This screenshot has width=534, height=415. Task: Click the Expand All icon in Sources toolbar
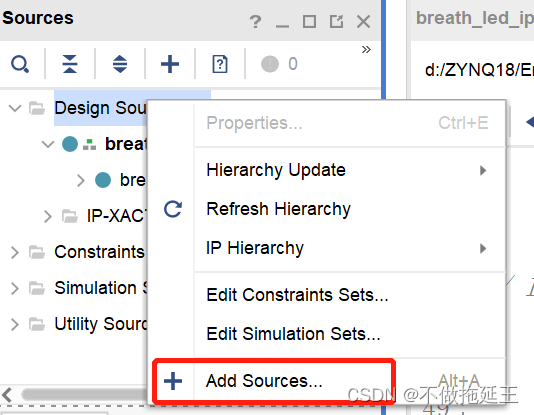point(120,64)
